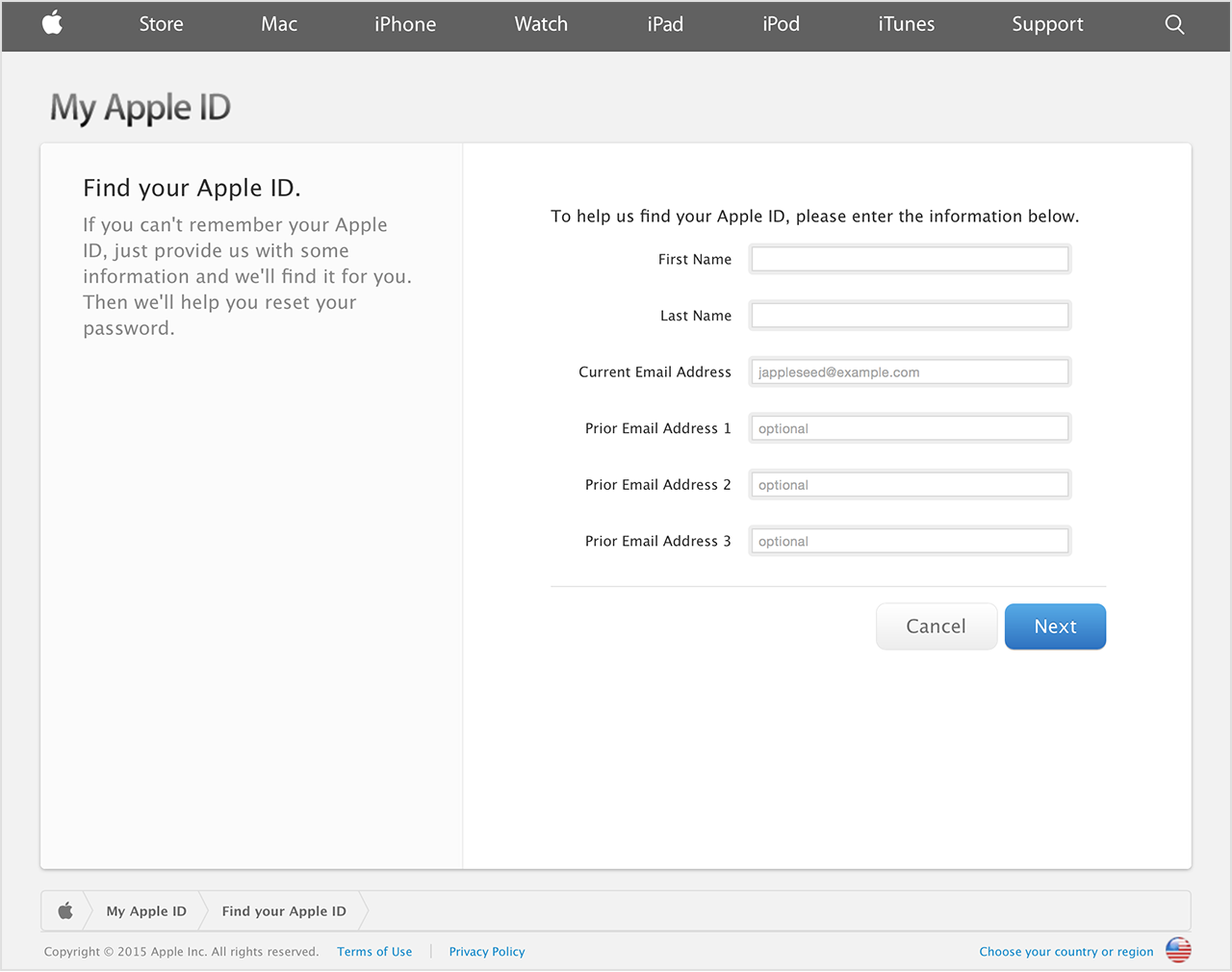Click the Prior Email Address 3 label
The image size is (1232, 972).
658,541
